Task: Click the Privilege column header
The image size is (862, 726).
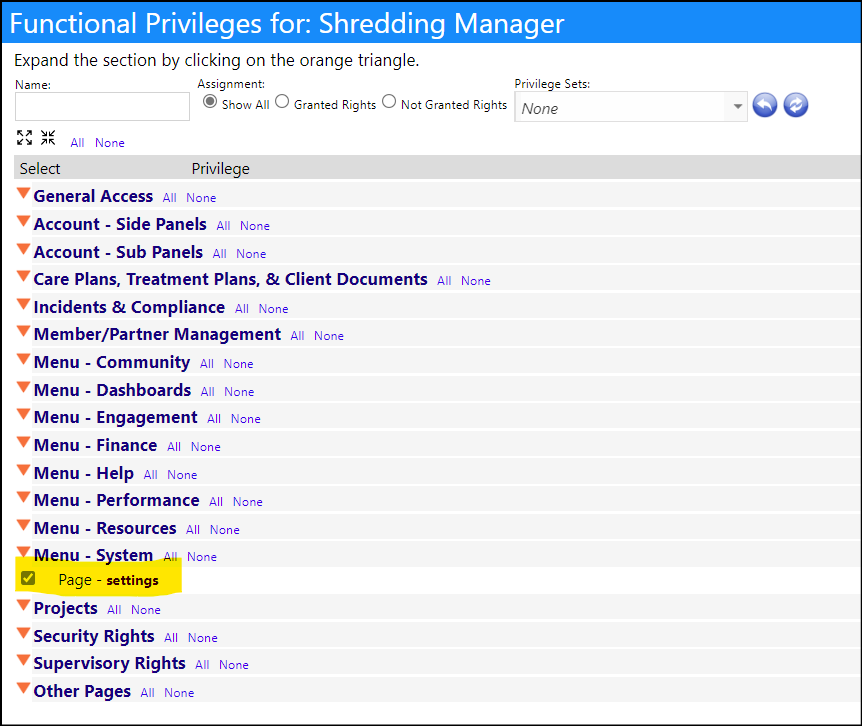Action: (220, 169)
